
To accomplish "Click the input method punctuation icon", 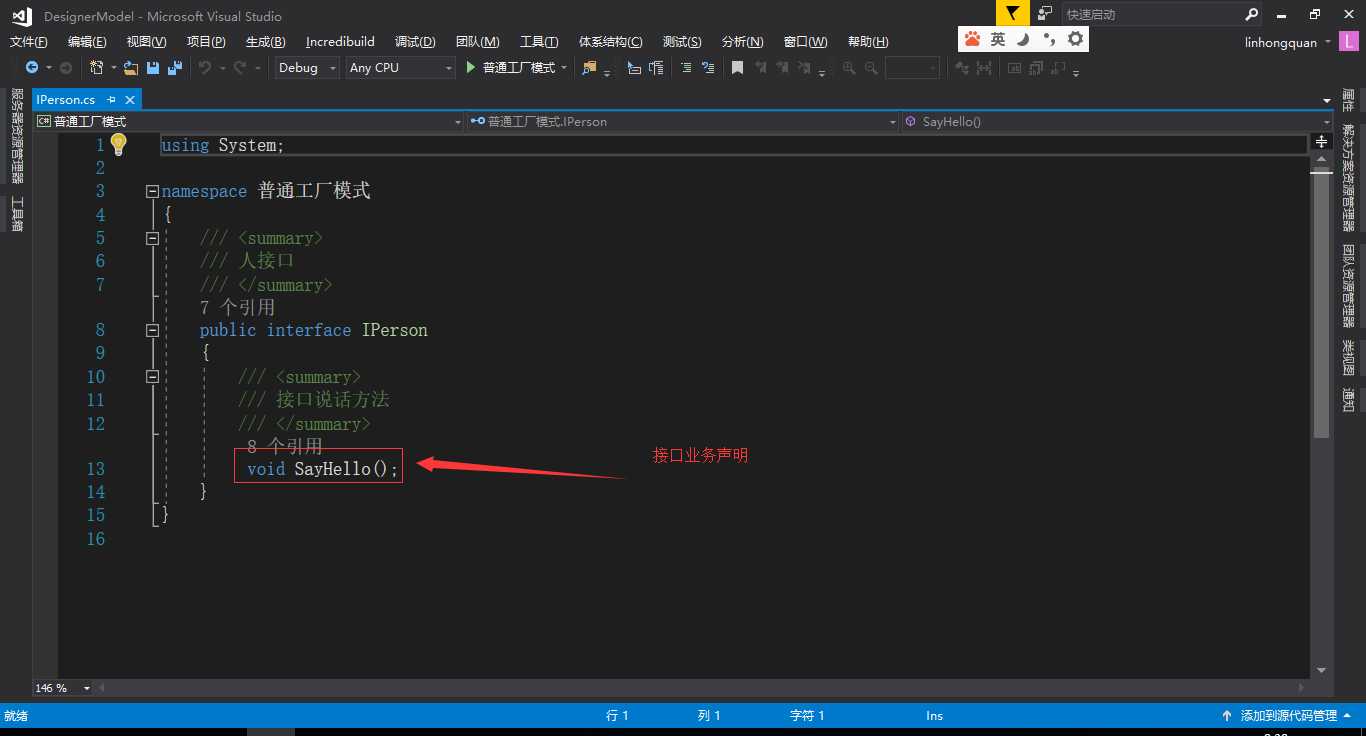I will pos(1048,39).
